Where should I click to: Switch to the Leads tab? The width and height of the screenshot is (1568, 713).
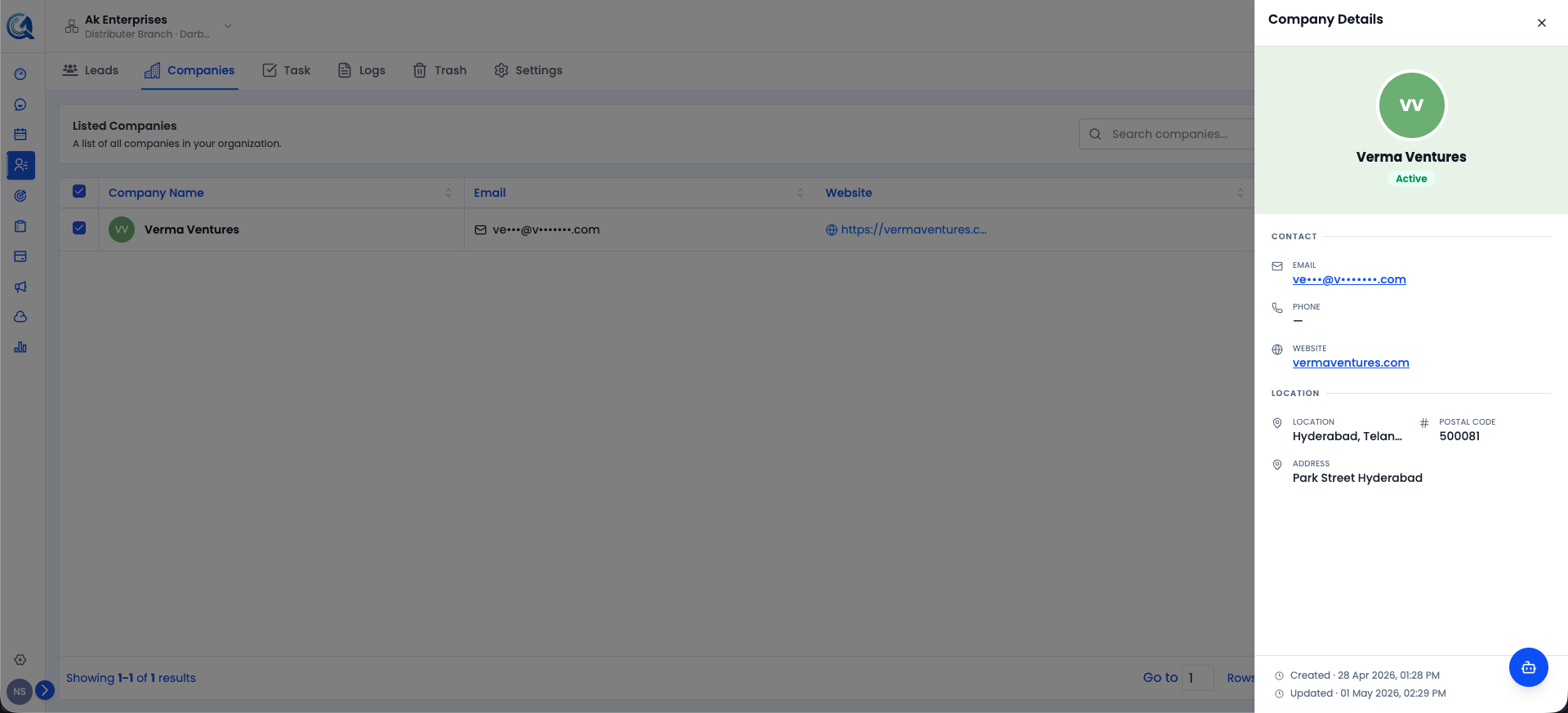click(x=91, y=70)
